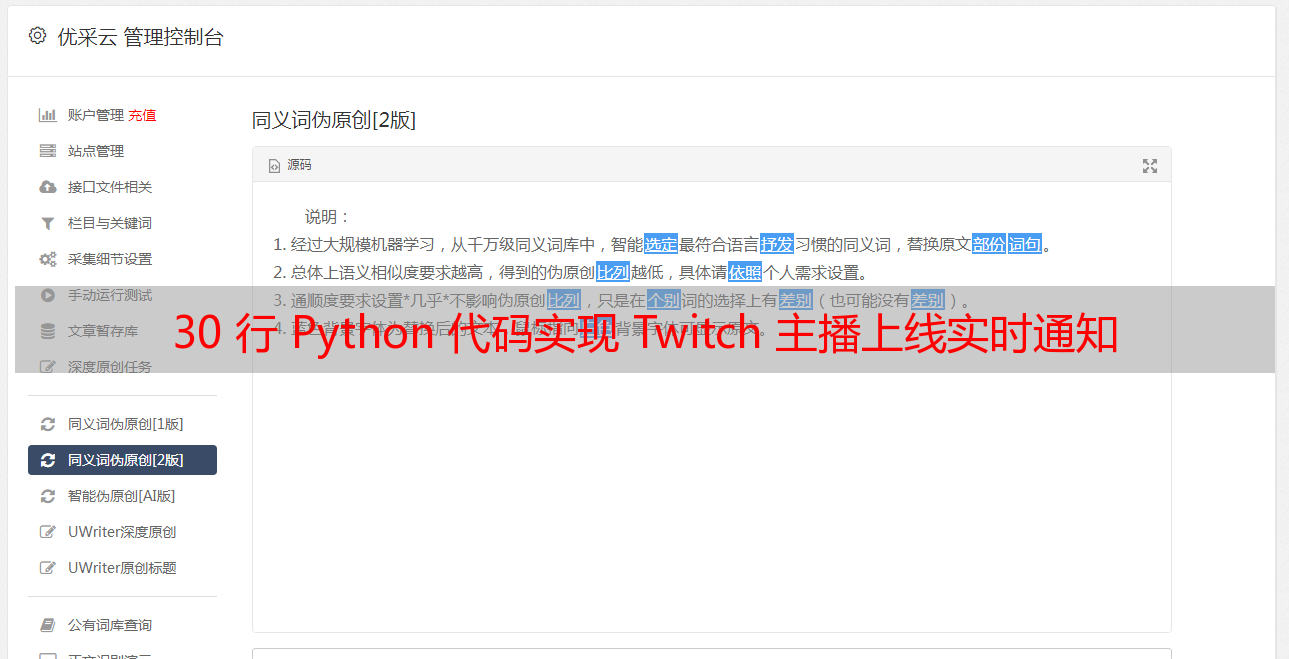Click the highlighted word 部份
The width and height of the screenshot is (1289, 659).
coord(989,244)
